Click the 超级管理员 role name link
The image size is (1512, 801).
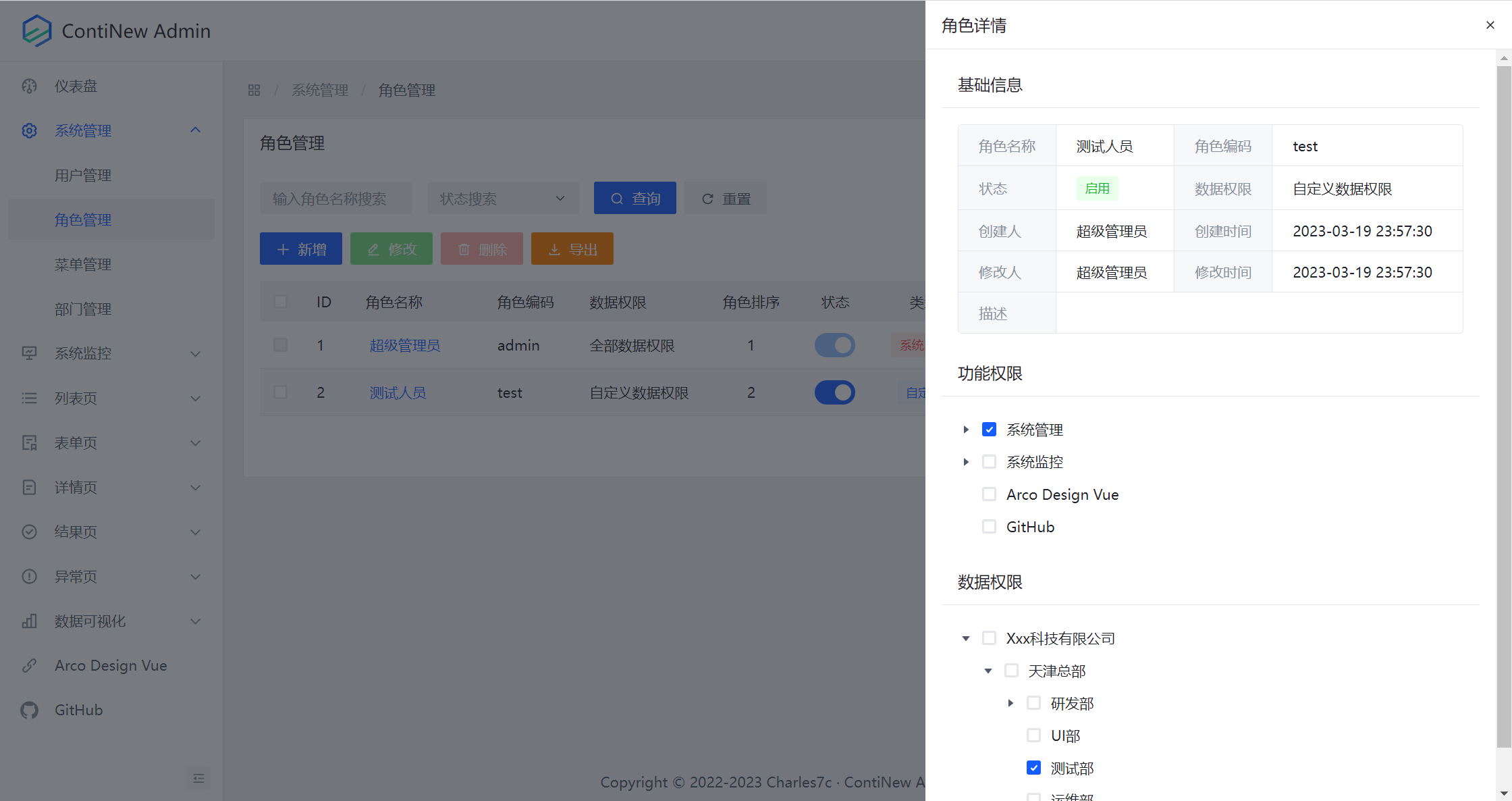pyautogui.click(x=404, y=345)
